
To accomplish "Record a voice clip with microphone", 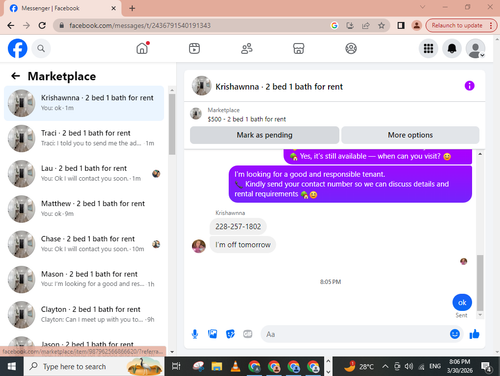I will (x=195, y=334).
